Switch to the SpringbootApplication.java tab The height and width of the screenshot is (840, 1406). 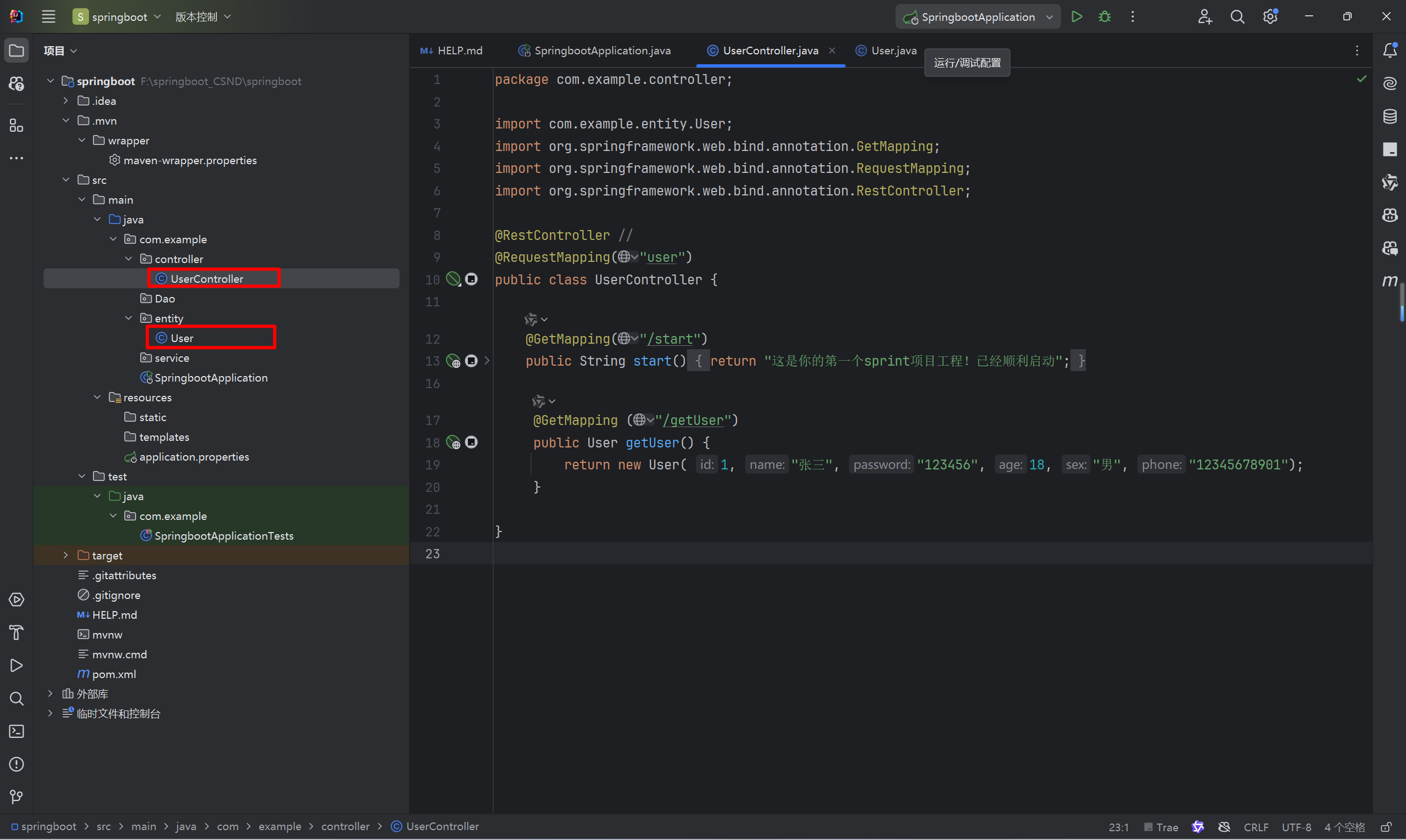coord(601,51)
